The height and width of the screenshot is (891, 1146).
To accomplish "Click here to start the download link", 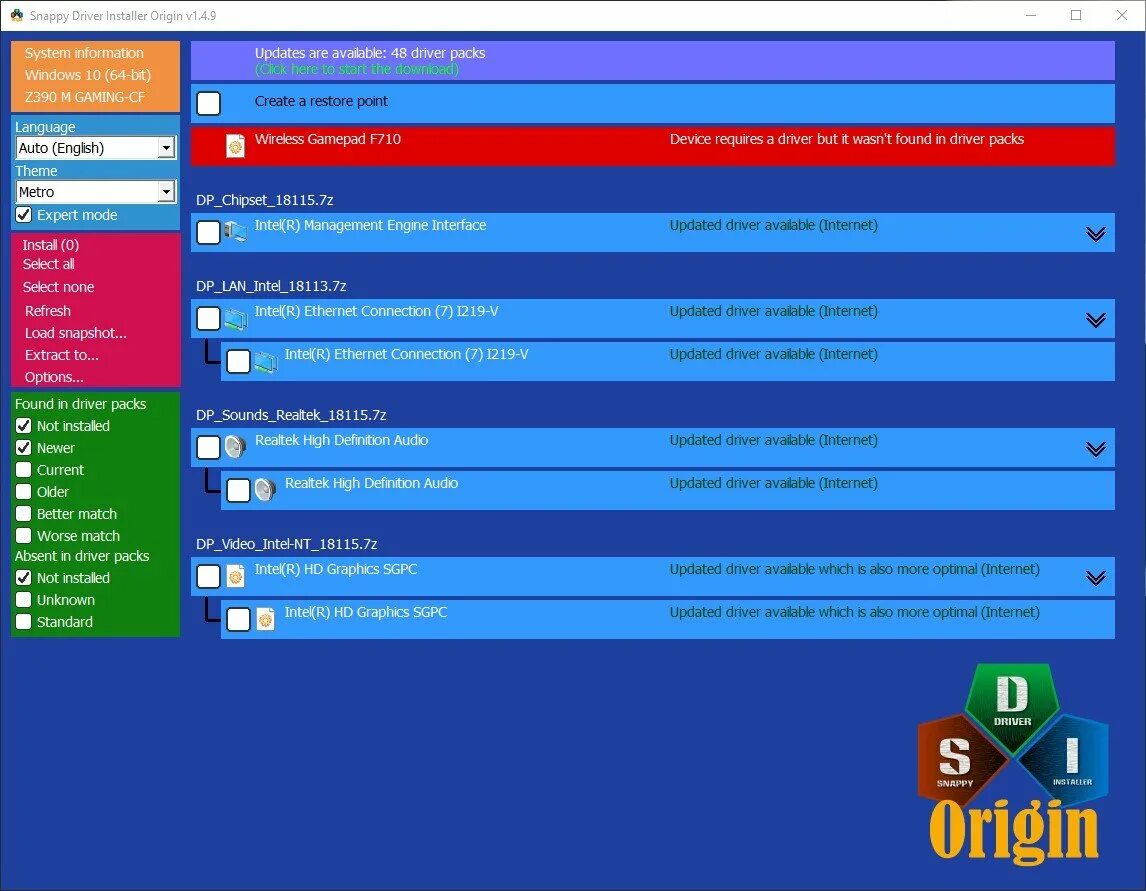I will 357,69.
